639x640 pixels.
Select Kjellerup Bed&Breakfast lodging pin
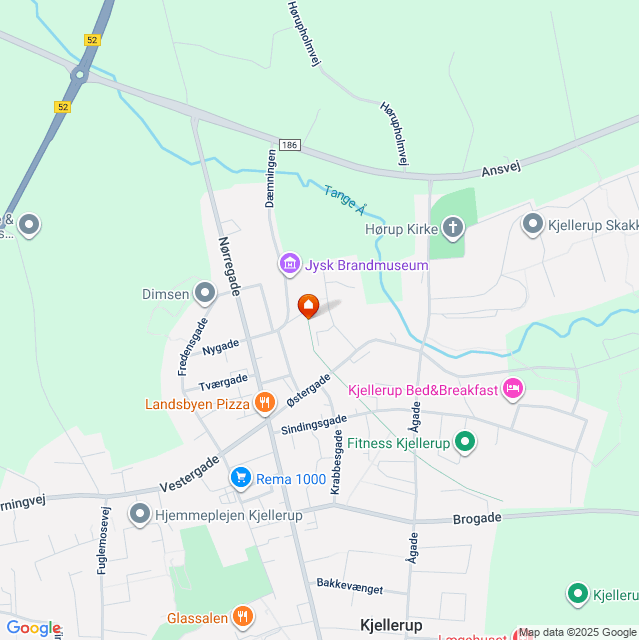pyautogui.click(x=513, y=389)
